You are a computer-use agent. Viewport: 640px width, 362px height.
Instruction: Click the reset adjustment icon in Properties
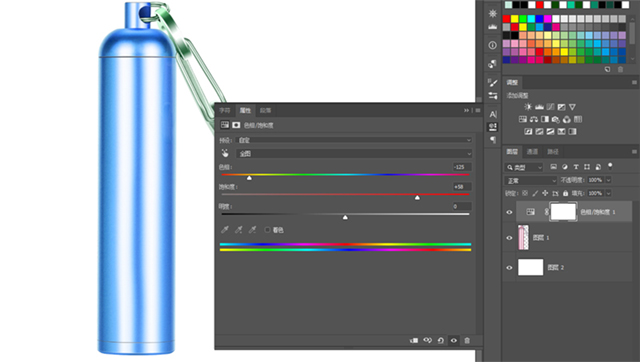pos(440,340)
